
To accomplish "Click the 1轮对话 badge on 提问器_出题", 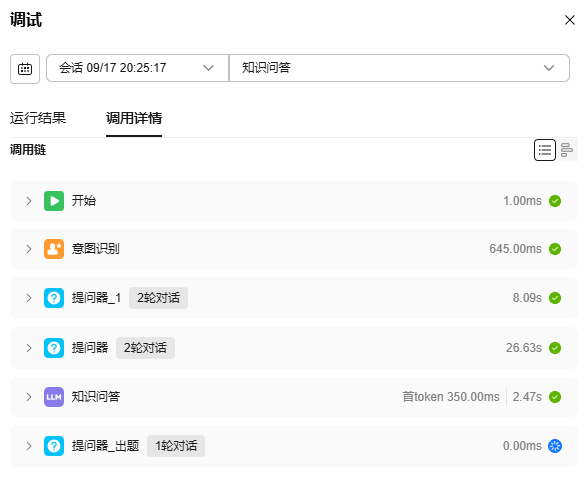I will click(176, 446).
